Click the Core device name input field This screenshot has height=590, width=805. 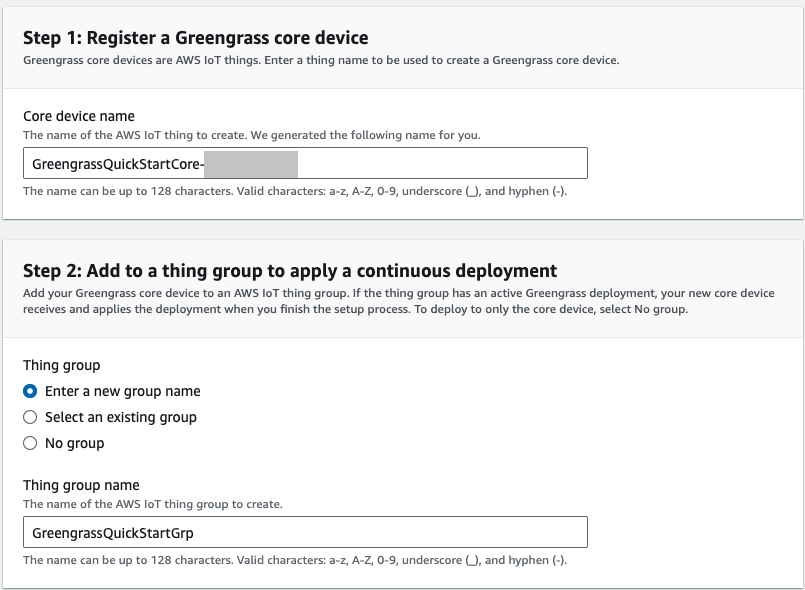pyautogui.click(x=305, y=163)
